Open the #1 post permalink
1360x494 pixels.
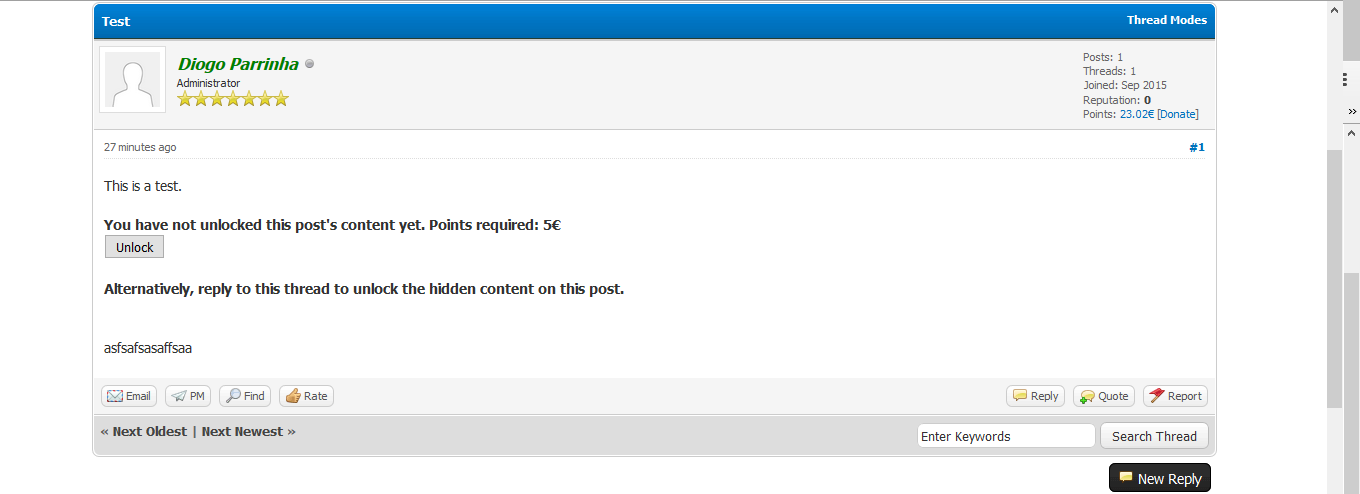tap(1196, 147)
